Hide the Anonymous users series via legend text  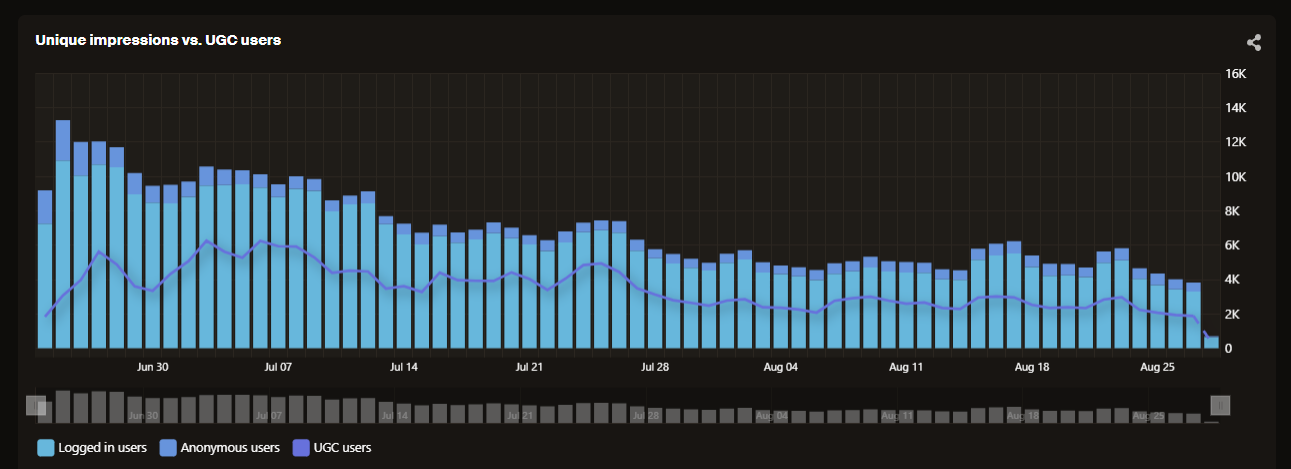(229, 447)
